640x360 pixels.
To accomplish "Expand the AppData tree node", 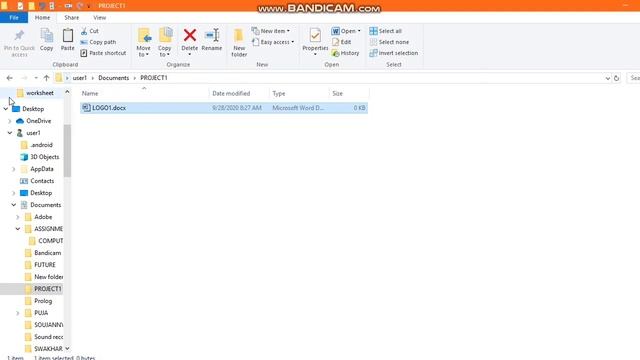I will pos(14,169).
